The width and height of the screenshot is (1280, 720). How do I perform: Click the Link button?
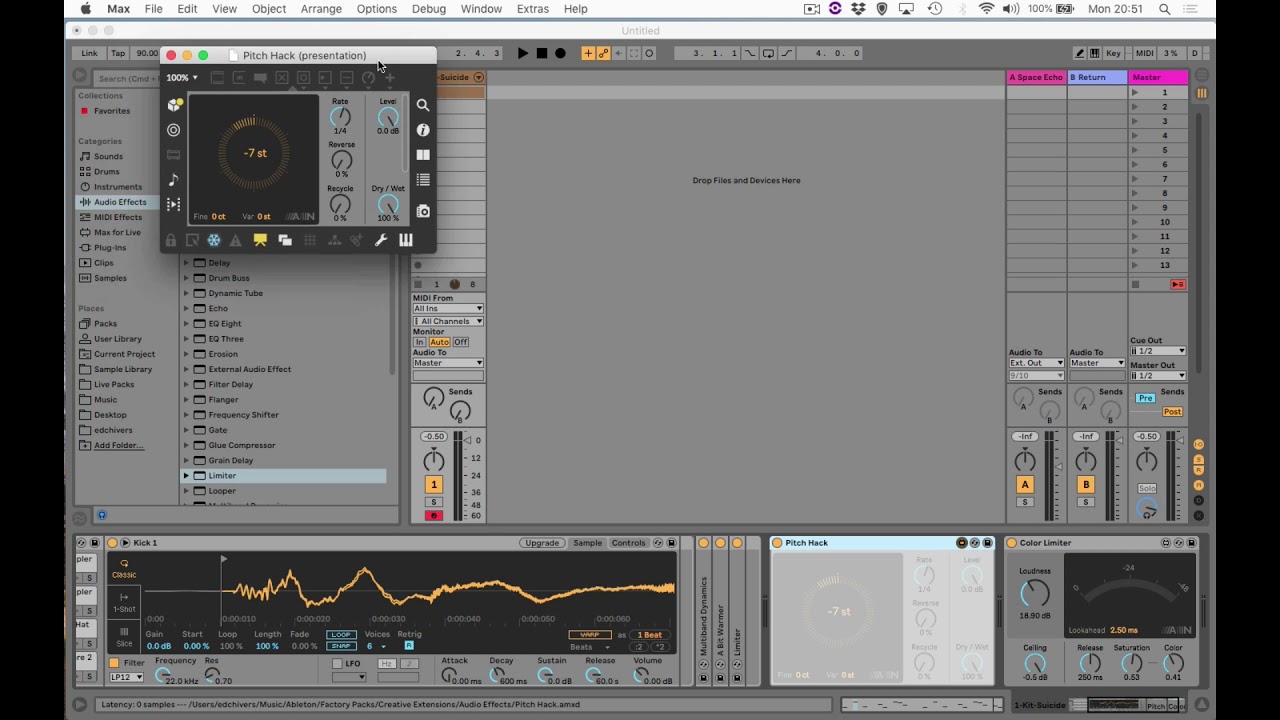pos(90,53)
